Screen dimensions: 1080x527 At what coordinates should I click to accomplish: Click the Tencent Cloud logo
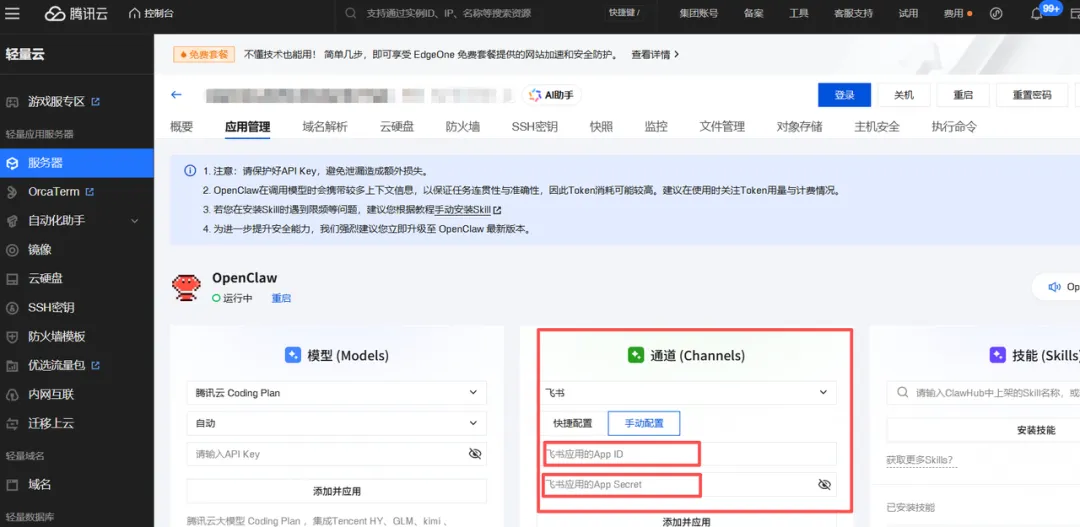[76, 13]
